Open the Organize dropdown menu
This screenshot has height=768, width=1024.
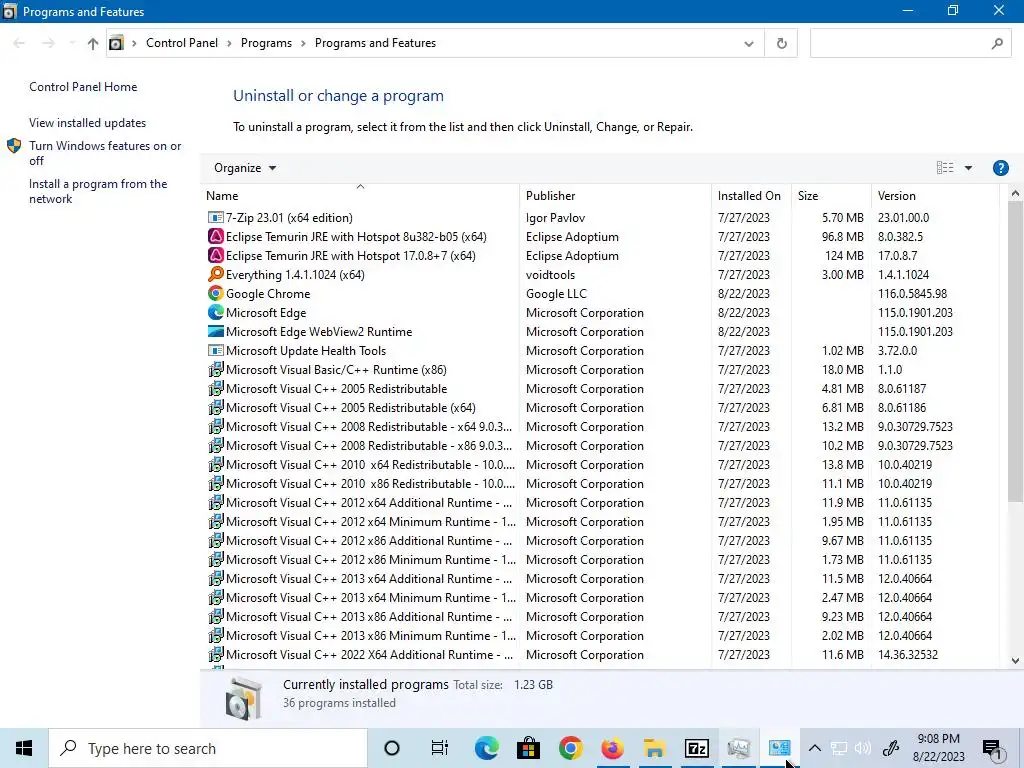[245, 168]
